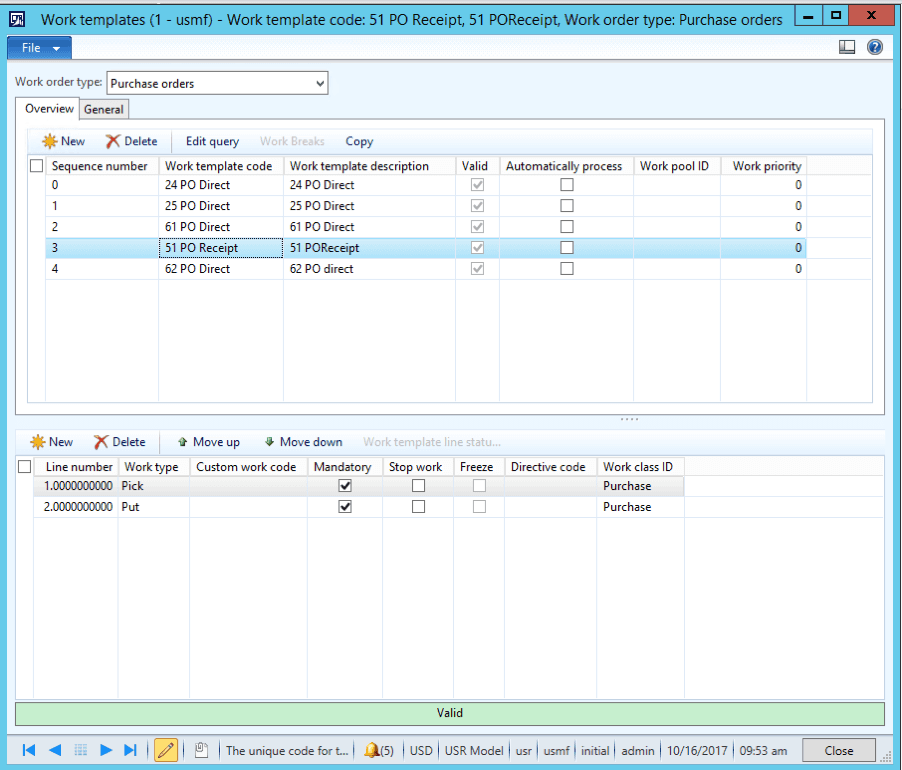Image resolution: width=902 pixels, height=770 pixels.
Task: Go to previous record icon
Action: tap(55, 750)
